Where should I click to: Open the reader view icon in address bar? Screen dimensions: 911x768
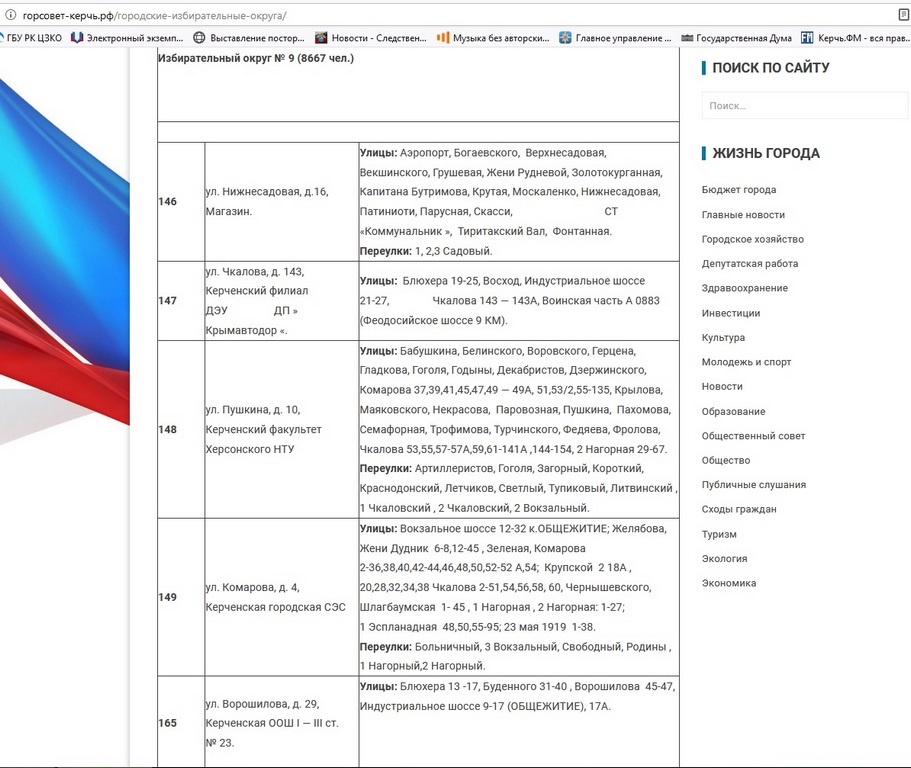click(903, 16)
